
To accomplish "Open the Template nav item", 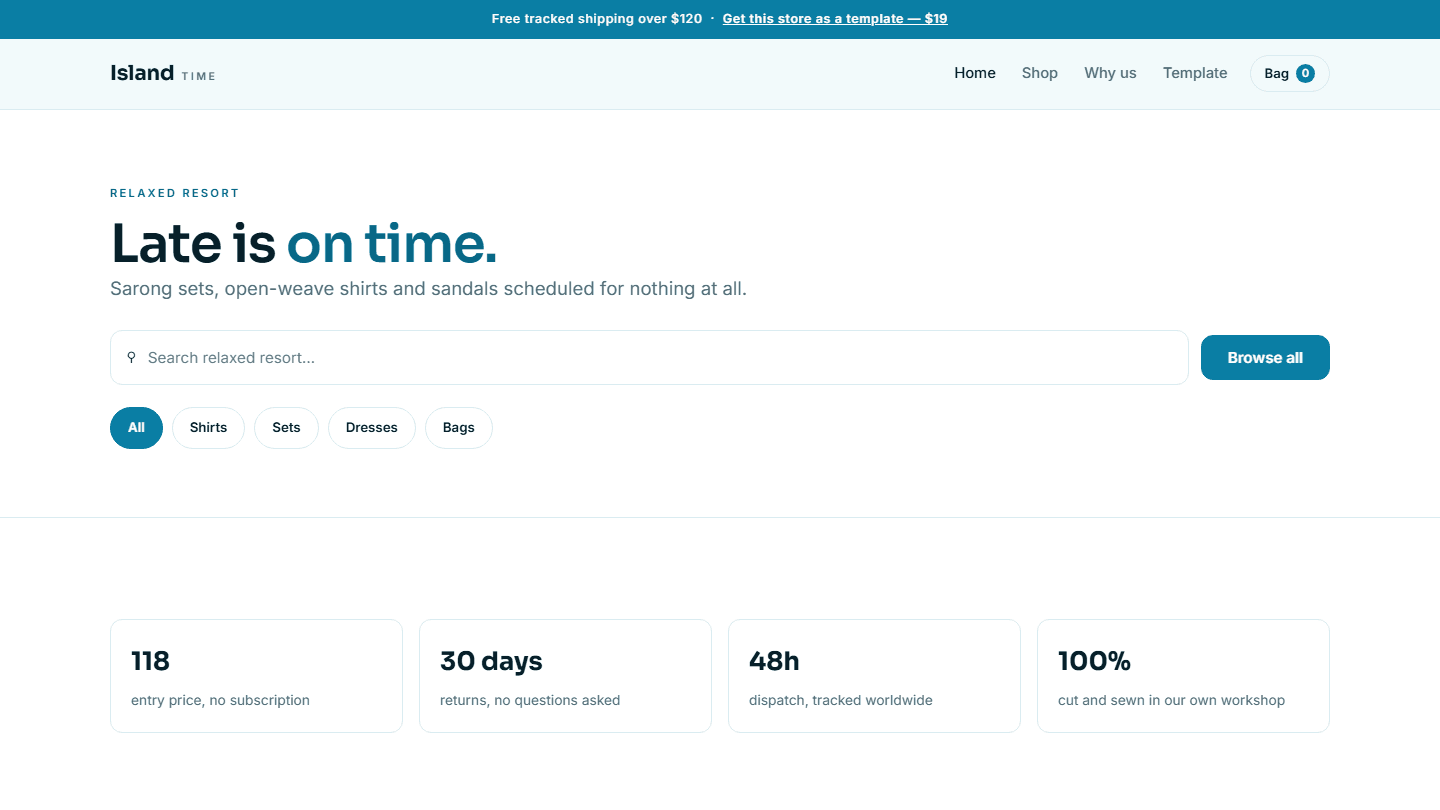I will pyautogui.click(x=1195, y=73).
